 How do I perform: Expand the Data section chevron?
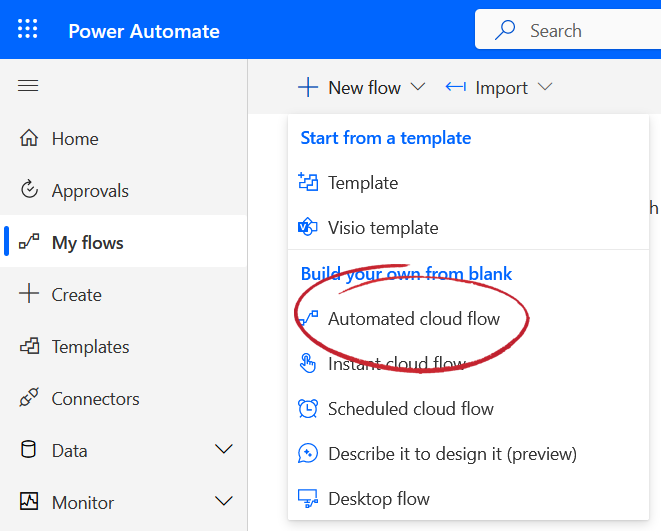click(224, 451)
